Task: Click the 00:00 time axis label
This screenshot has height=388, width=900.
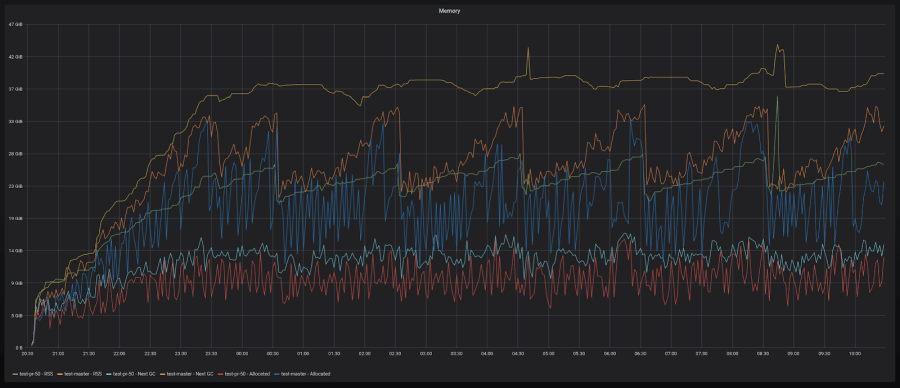Action: [x=242, y=354]
